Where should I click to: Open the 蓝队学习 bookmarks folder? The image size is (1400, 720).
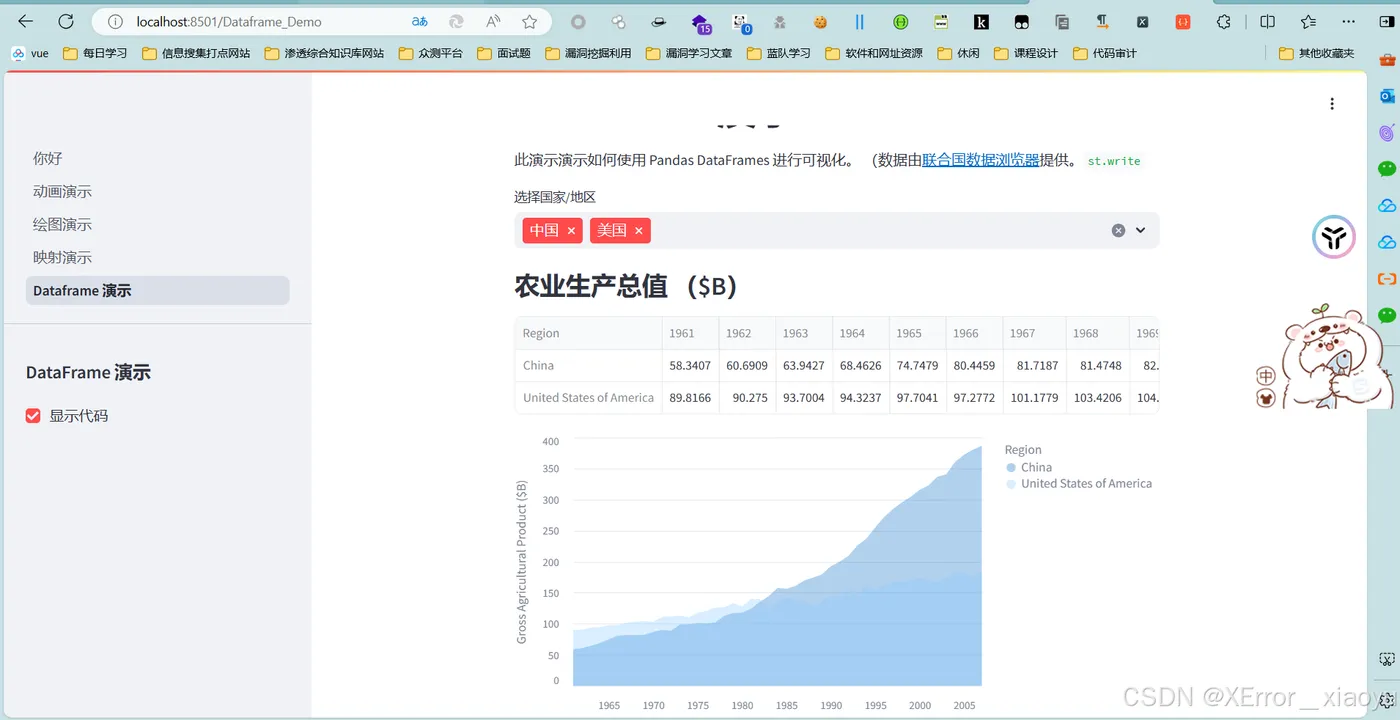point(778,53)
